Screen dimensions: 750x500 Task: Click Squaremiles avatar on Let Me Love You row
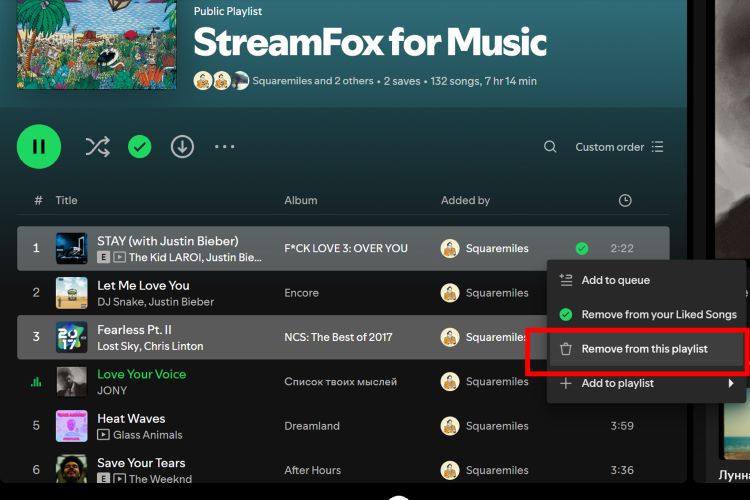coord(450,293)
